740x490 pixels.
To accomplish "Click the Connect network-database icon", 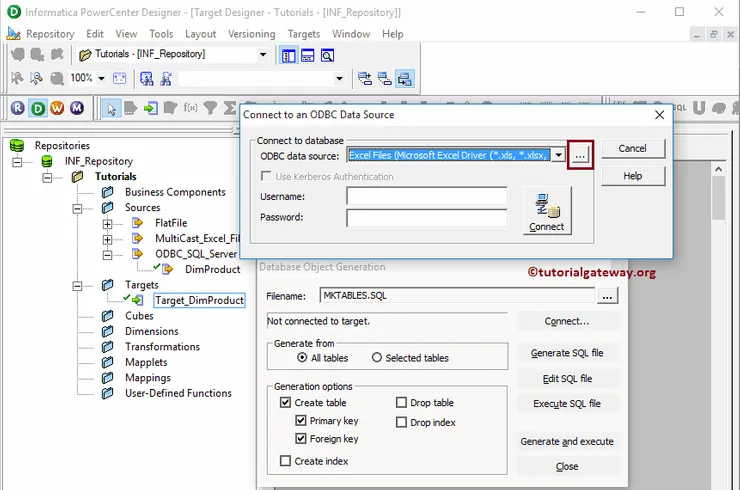I will [x=547, y=210].
